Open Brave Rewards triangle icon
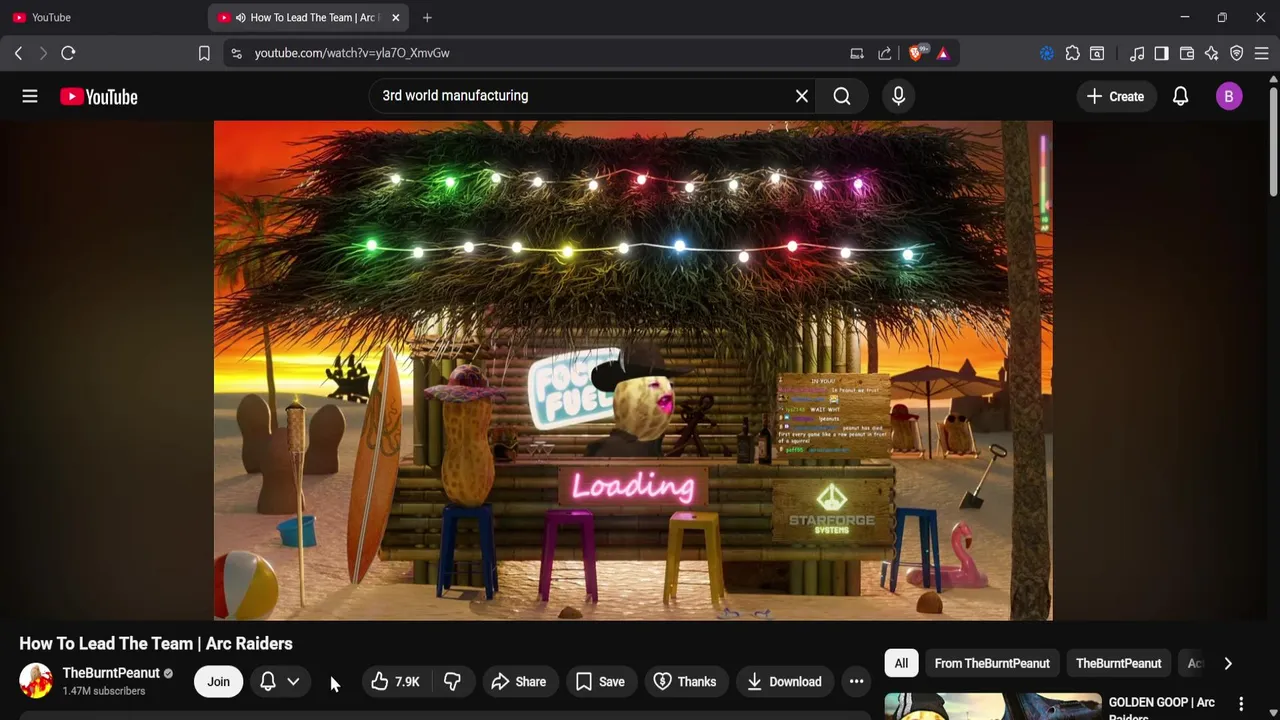This screenshot has width=1280, height=720. click(x=943, y=53)
